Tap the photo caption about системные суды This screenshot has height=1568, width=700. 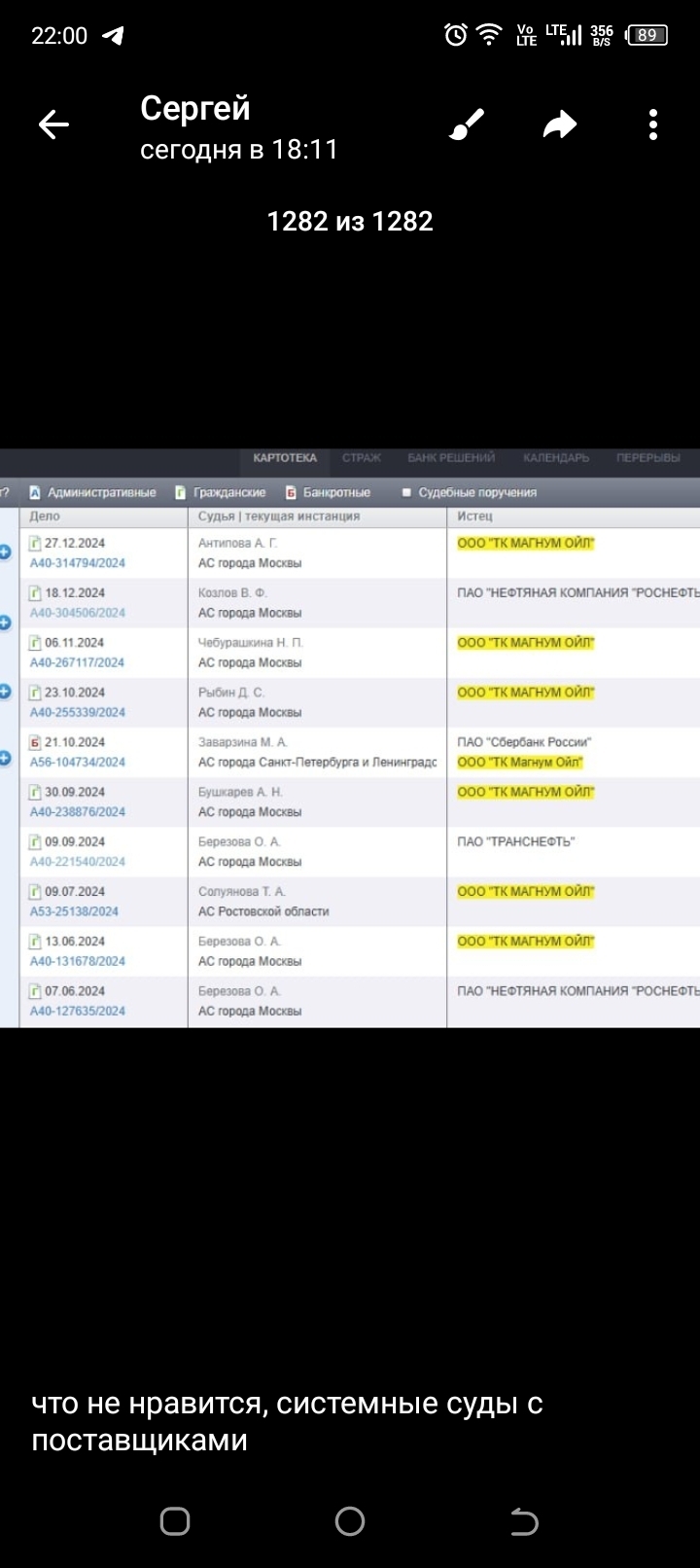coord(287,1421)
